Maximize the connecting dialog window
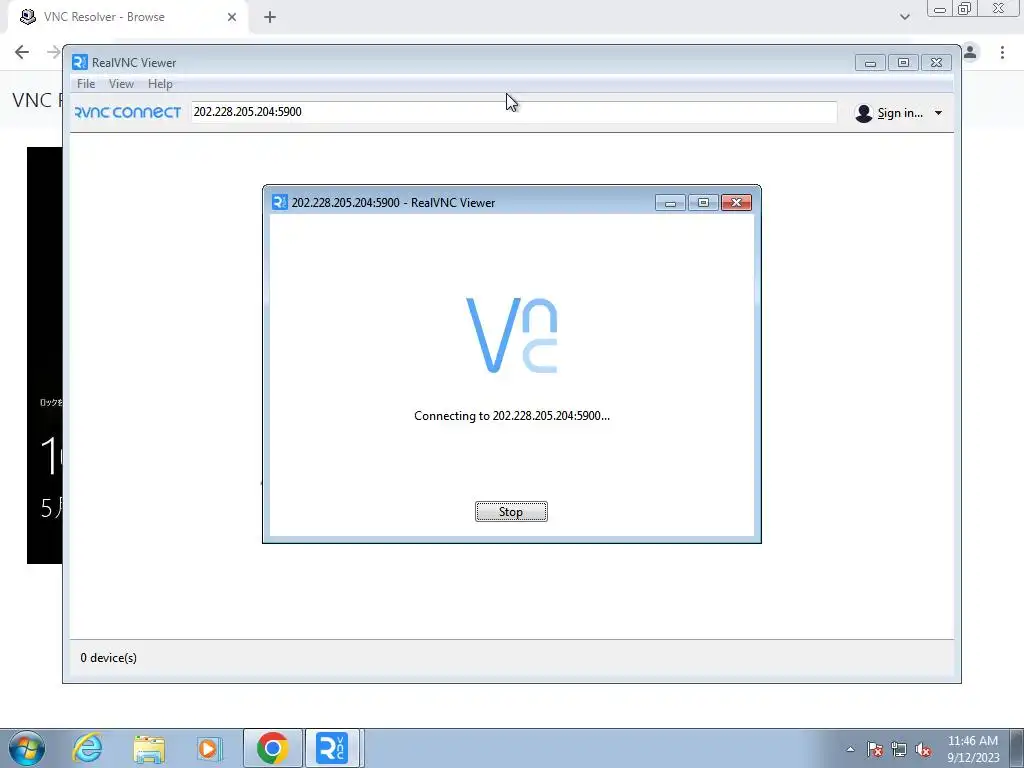 (x=703, y=202)
